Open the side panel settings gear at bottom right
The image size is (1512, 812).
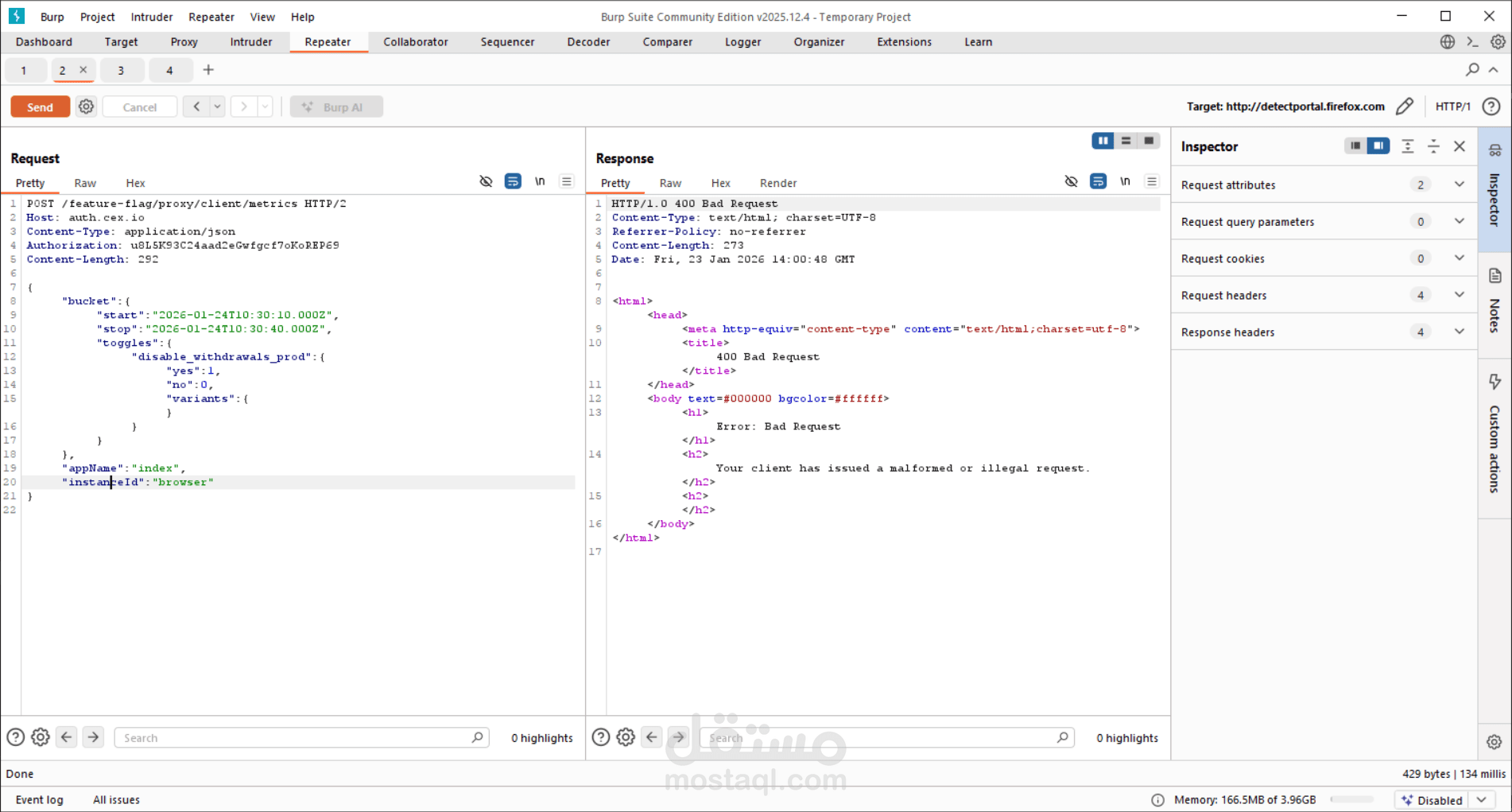(x=1495, y=742)
